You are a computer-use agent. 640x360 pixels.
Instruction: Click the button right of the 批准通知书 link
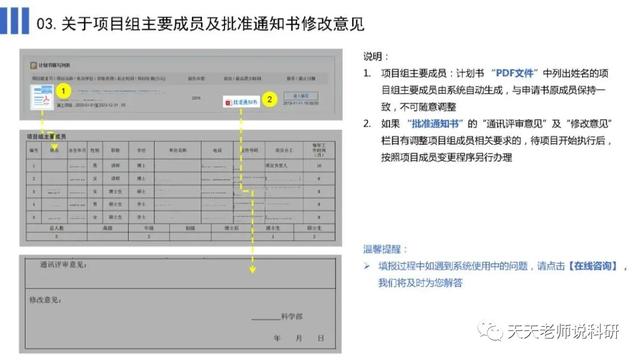point(301,96)
